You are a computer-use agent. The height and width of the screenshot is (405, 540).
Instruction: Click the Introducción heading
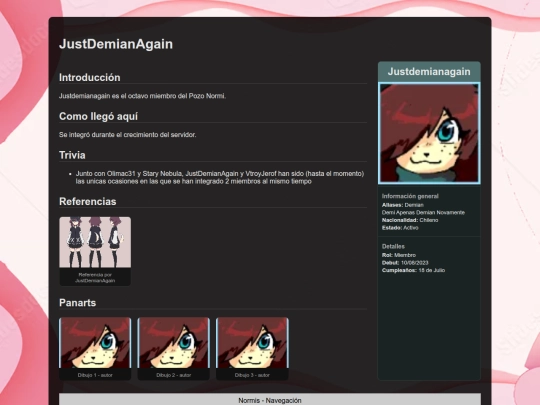[90, 77]
